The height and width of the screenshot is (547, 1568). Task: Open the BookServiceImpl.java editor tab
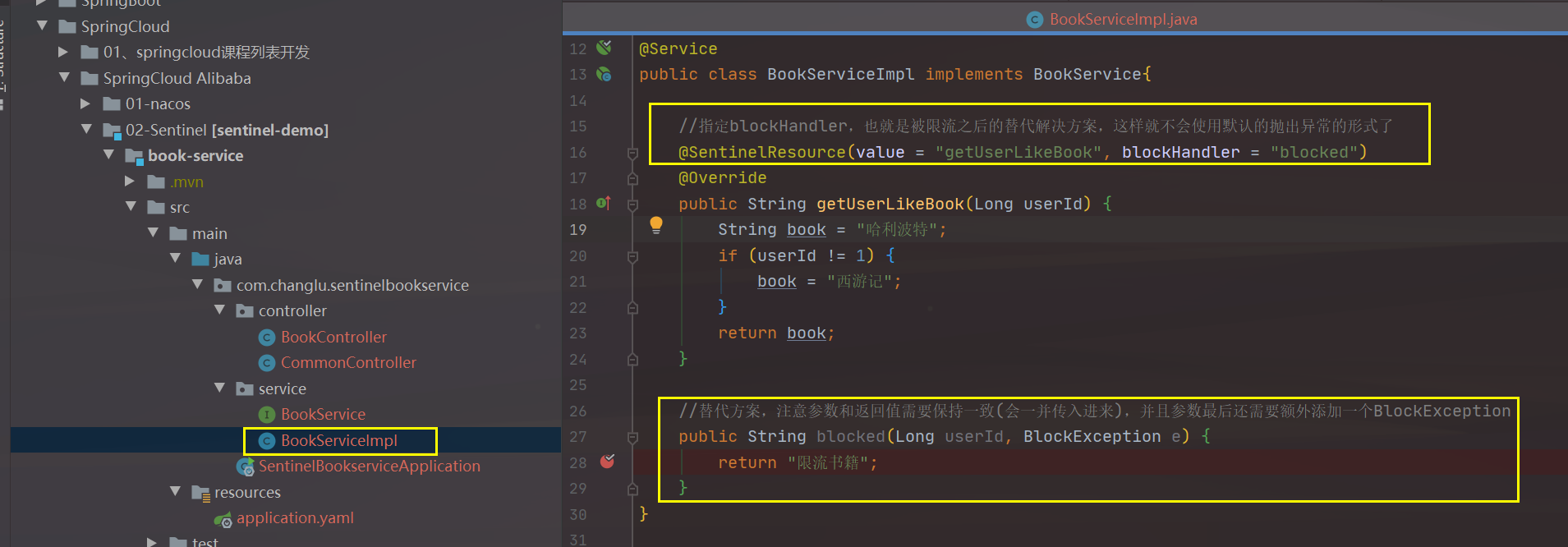pyautogui.click(x=1112, y=19)
